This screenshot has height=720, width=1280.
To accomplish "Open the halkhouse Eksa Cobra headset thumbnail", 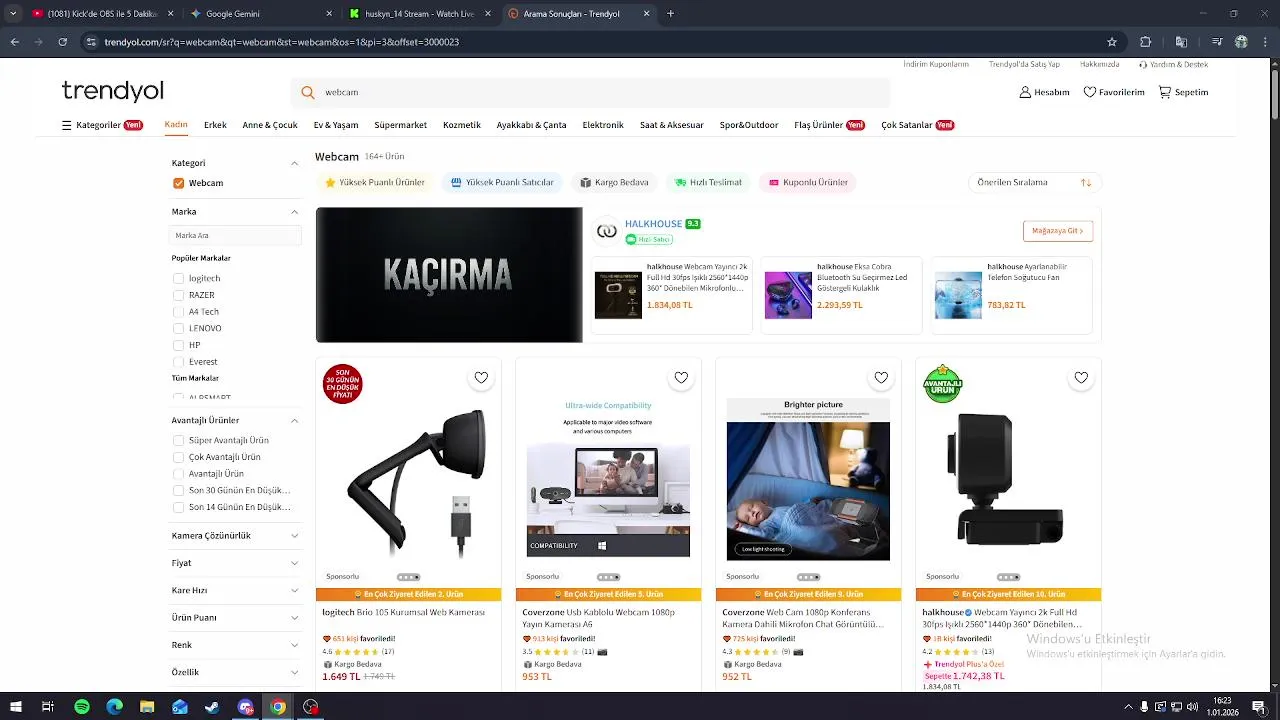I will coord(788,295).
